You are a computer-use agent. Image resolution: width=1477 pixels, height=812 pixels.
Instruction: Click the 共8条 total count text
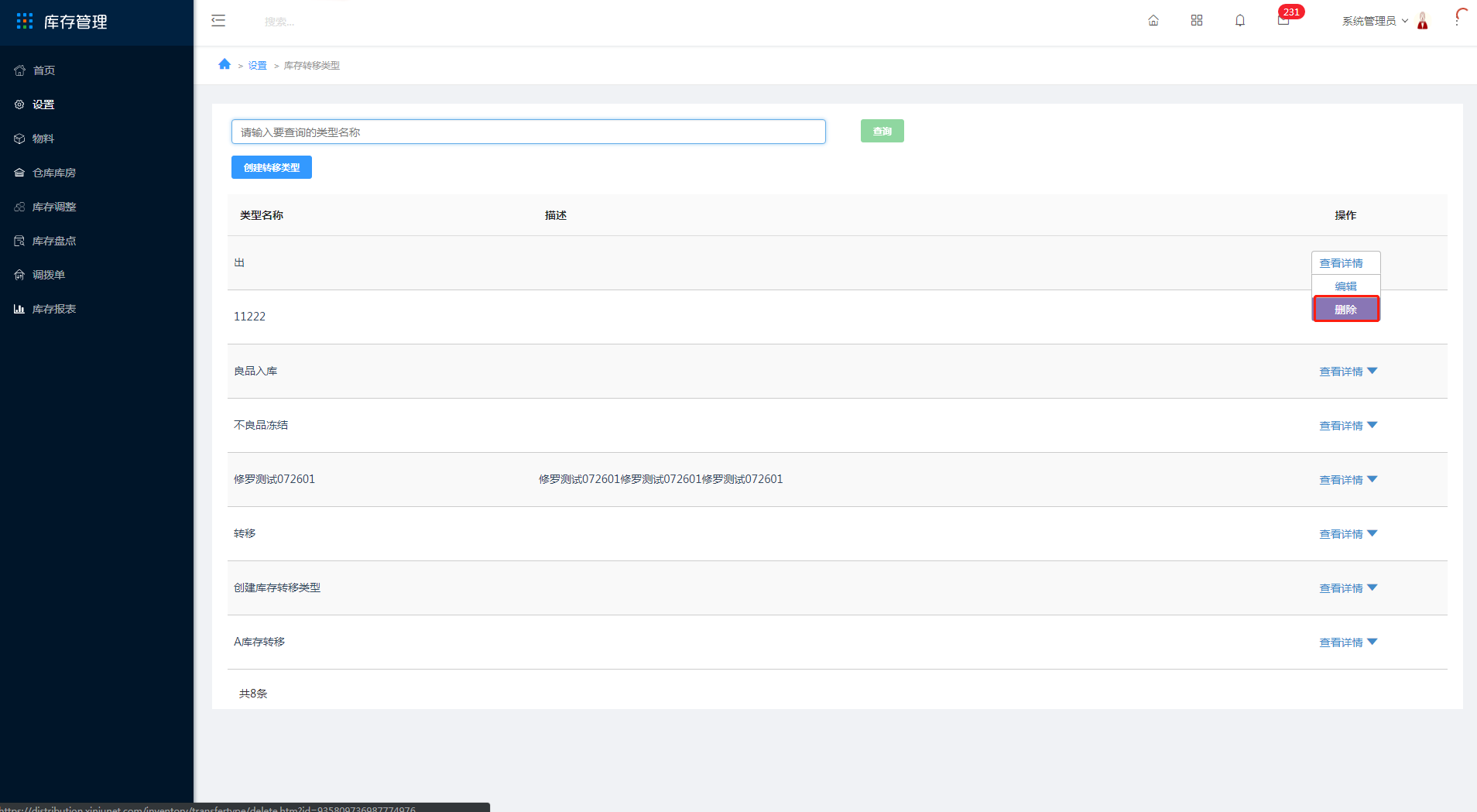point(253,694)
